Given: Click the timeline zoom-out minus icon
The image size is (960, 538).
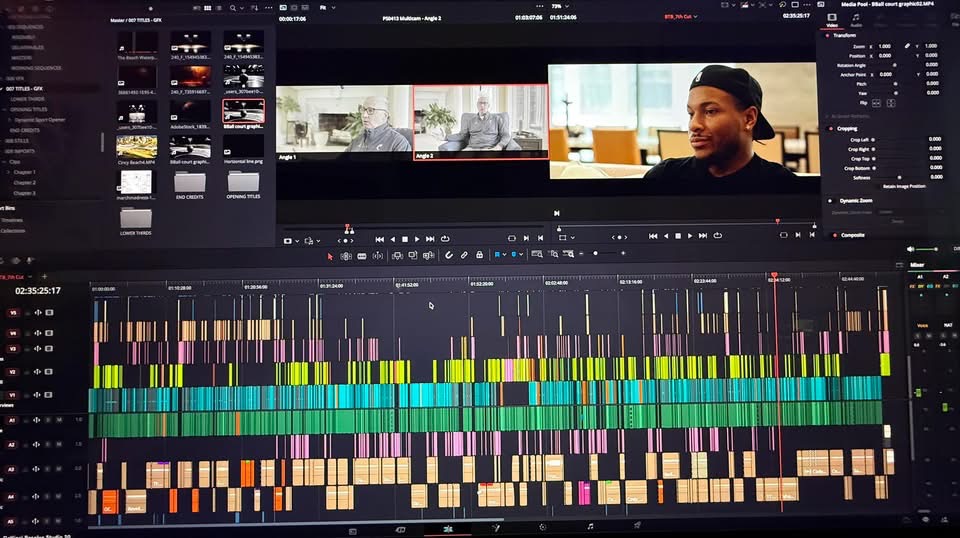Looking at the screenshot, I should pyautogui.click(x=581, y=254).
